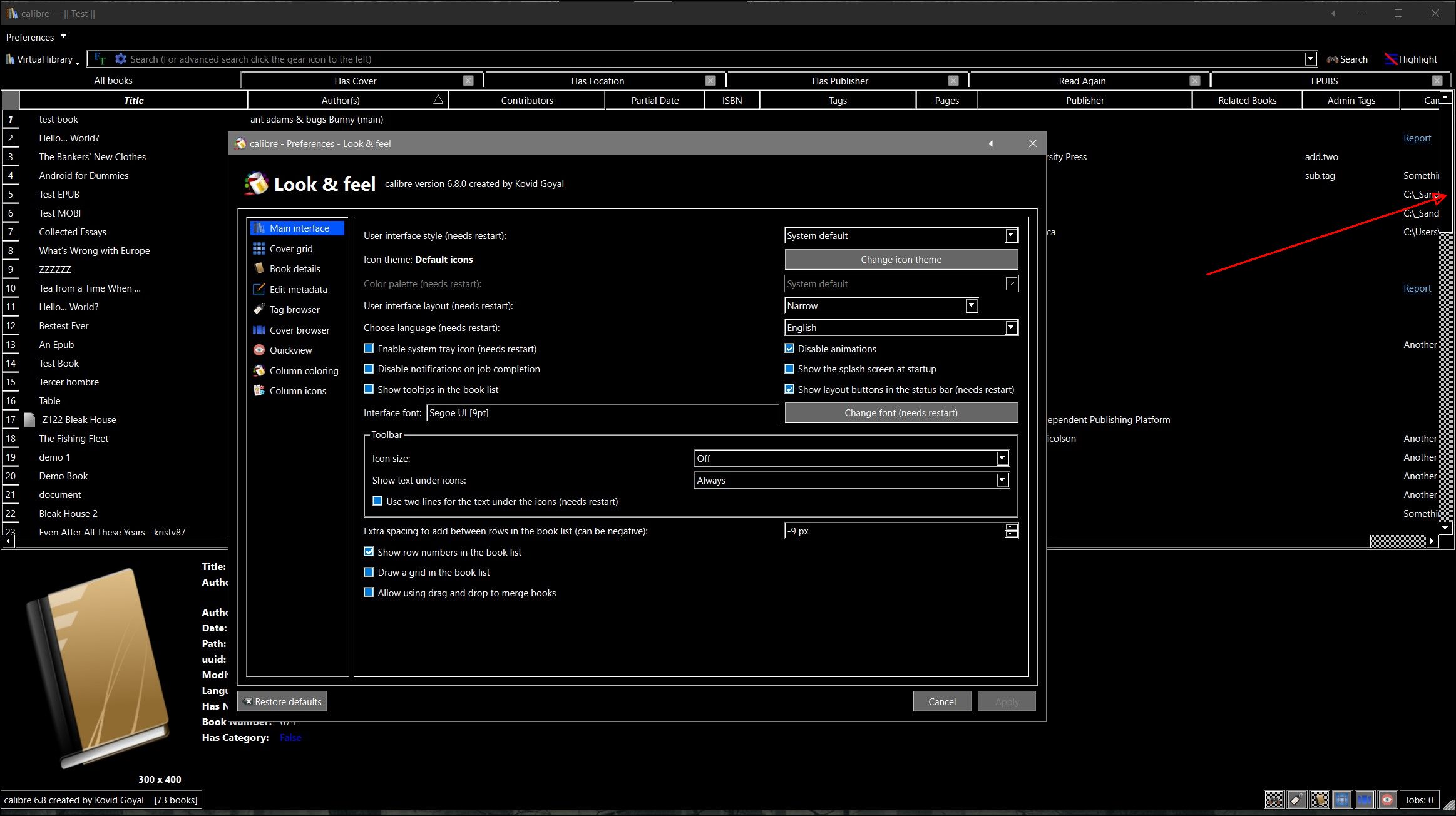Open Column coloring preferences section
1456x816 pixels.
(304, 370)
